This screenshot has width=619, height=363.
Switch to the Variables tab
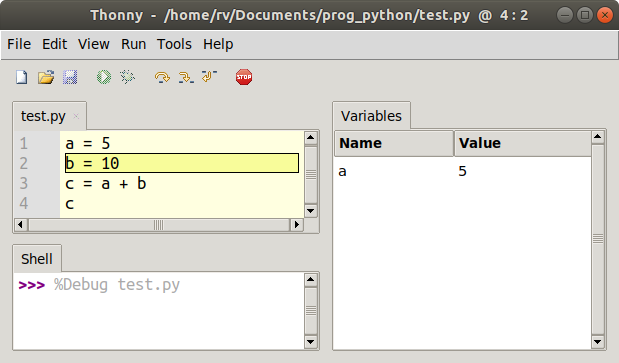click(371, 116)
